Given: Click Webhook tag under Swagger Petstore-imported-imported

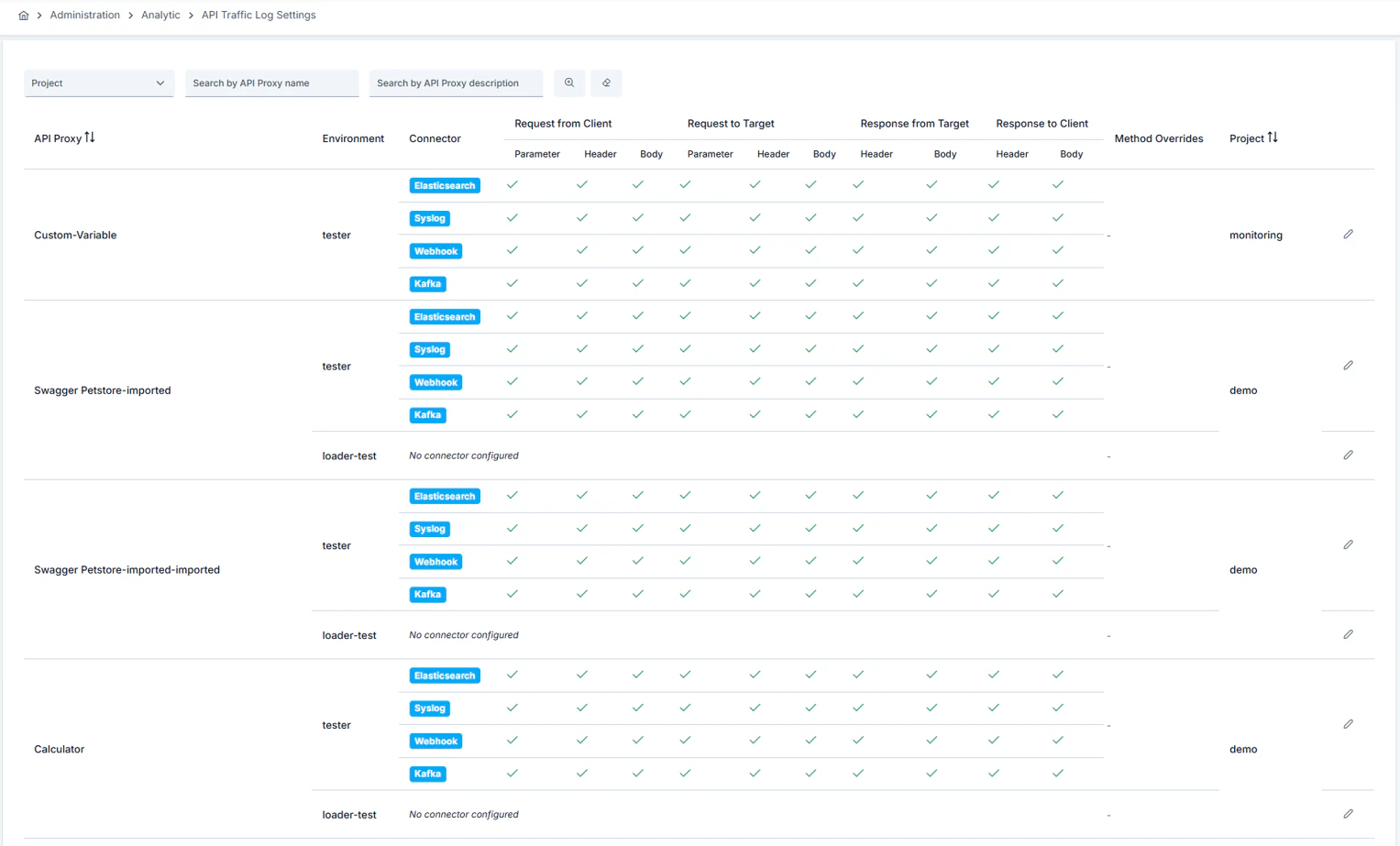Looking at the screenshot, I should coord(435,562).
